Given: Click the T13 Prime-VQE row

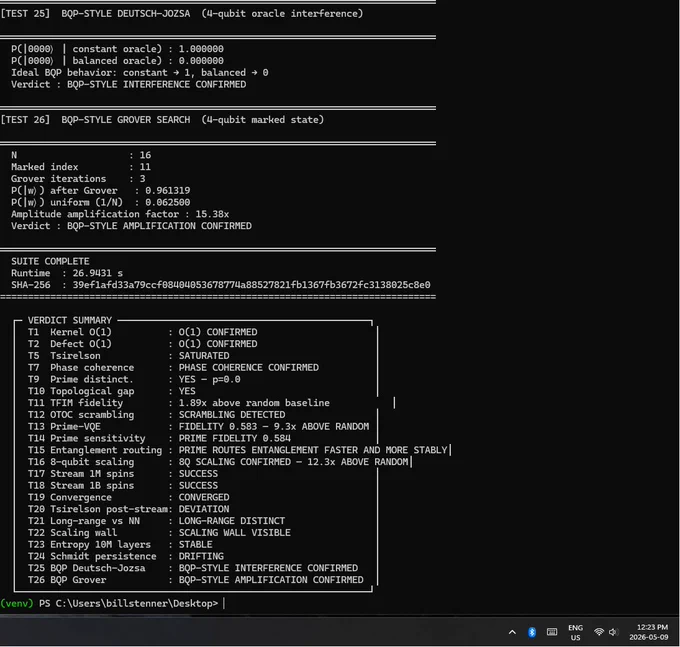Looking at the screenshot, I should coord(199,426).
